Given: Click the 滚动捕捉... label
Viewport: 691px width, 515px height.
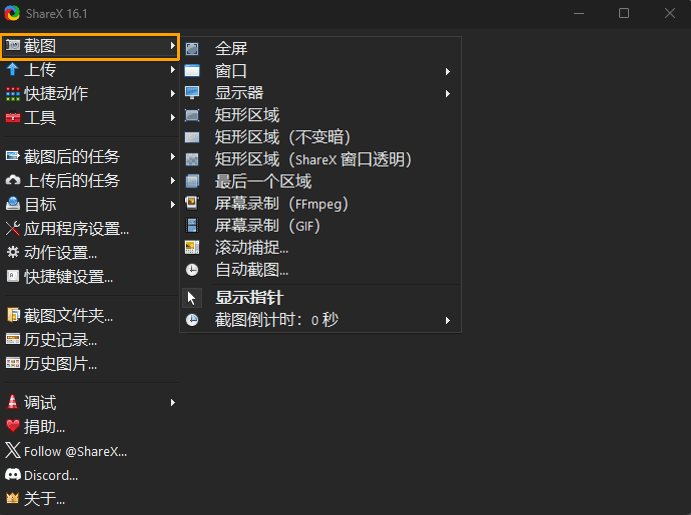Looking at the screenshot, I should (252, 248).
